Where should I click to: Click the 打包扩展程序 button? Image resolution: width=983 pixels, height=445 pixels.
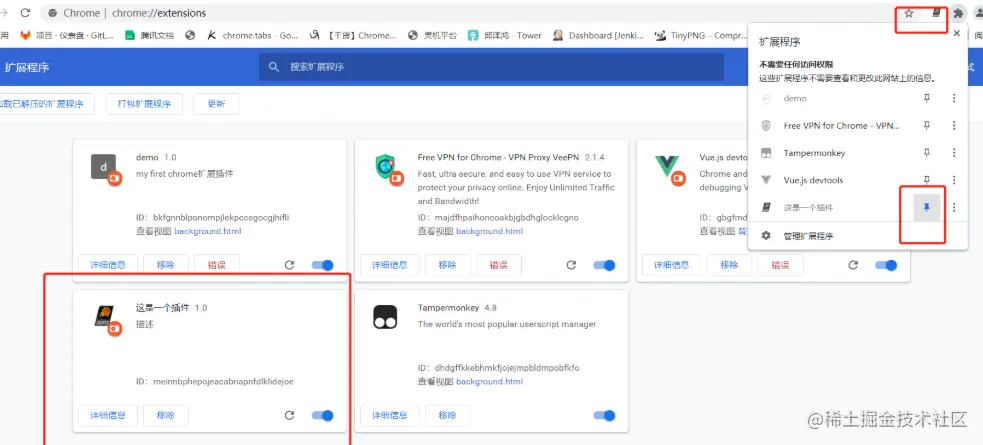click(144, 104)
